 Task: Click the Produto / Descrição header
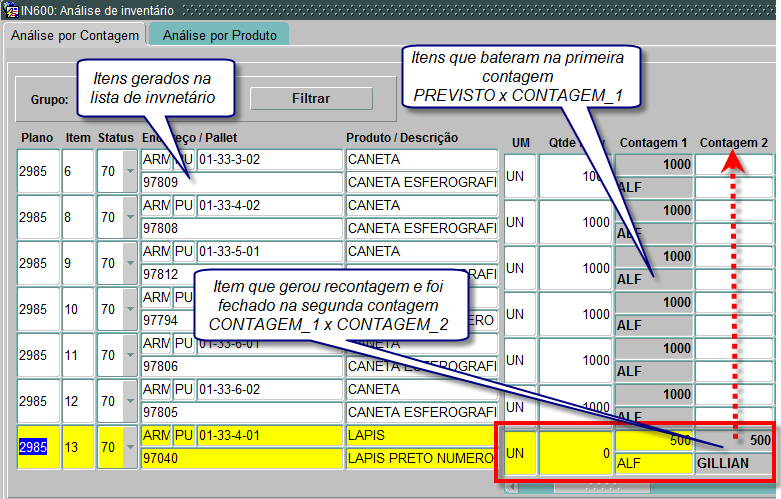[x=402, y=137]
